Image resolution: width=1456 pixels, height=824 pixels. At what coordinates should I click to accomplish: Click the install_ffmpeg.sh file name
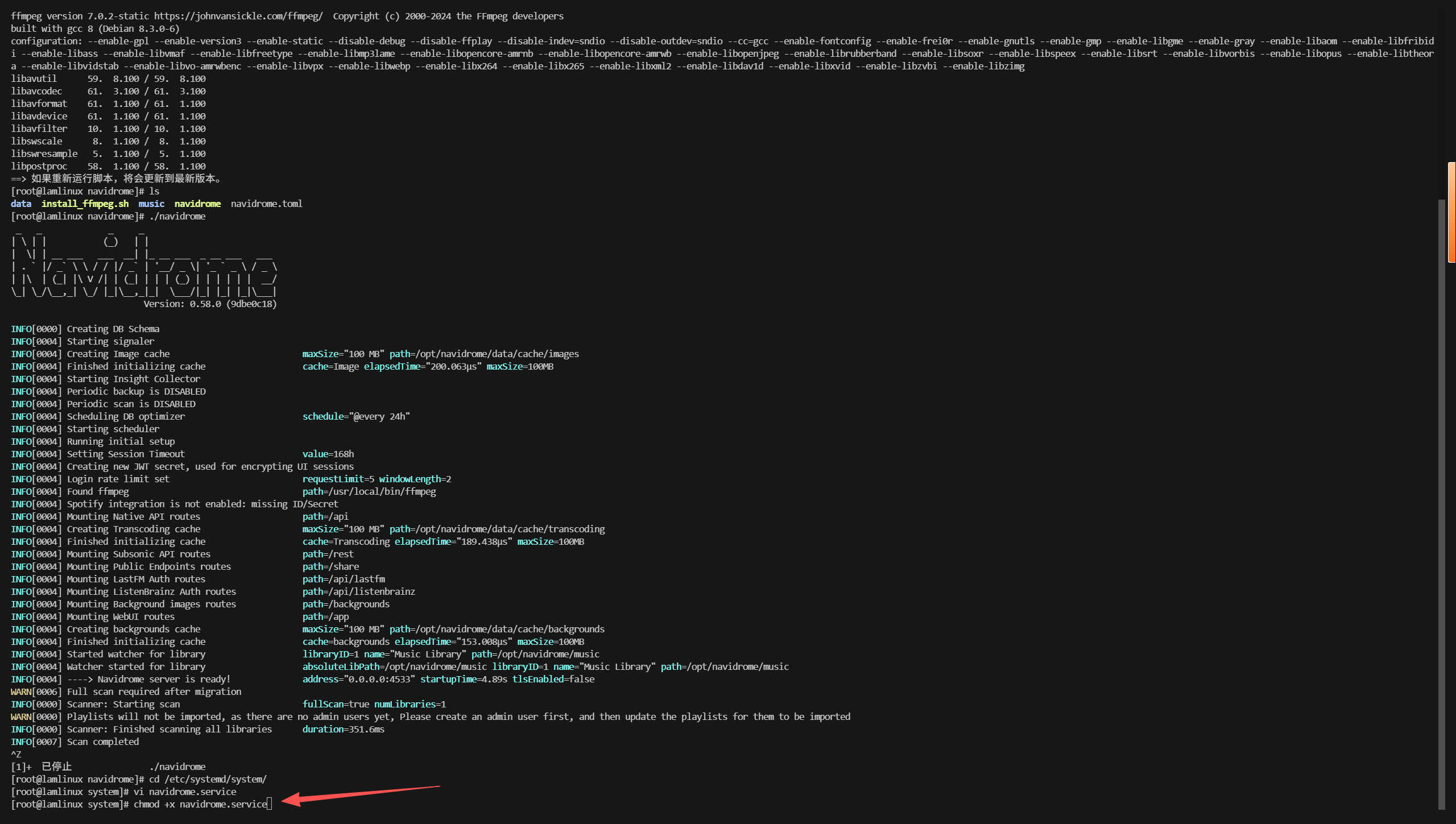click(85, 204)
